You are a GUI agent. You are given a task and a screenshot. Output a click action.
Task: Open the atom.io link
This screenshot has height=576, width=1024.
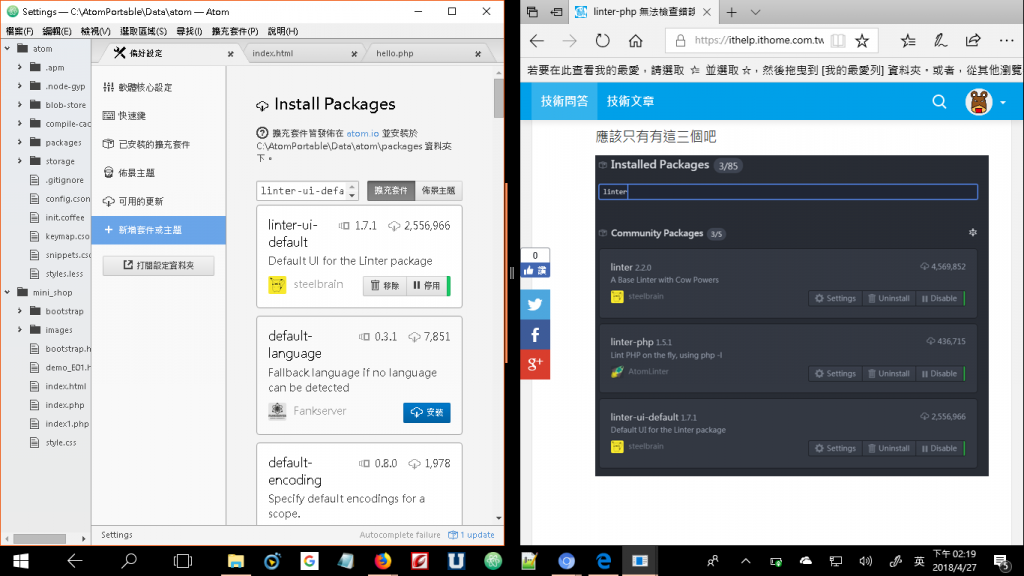tap(362, 133)
